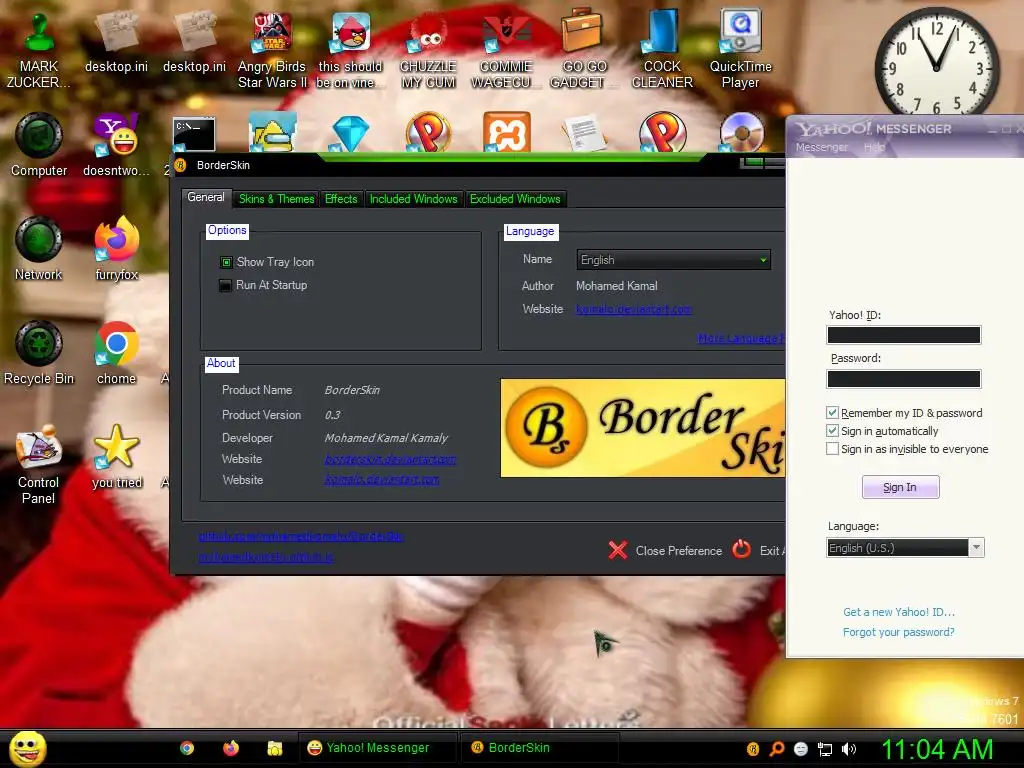Click the Exit power button in BorderSkin

coord(742,550)
